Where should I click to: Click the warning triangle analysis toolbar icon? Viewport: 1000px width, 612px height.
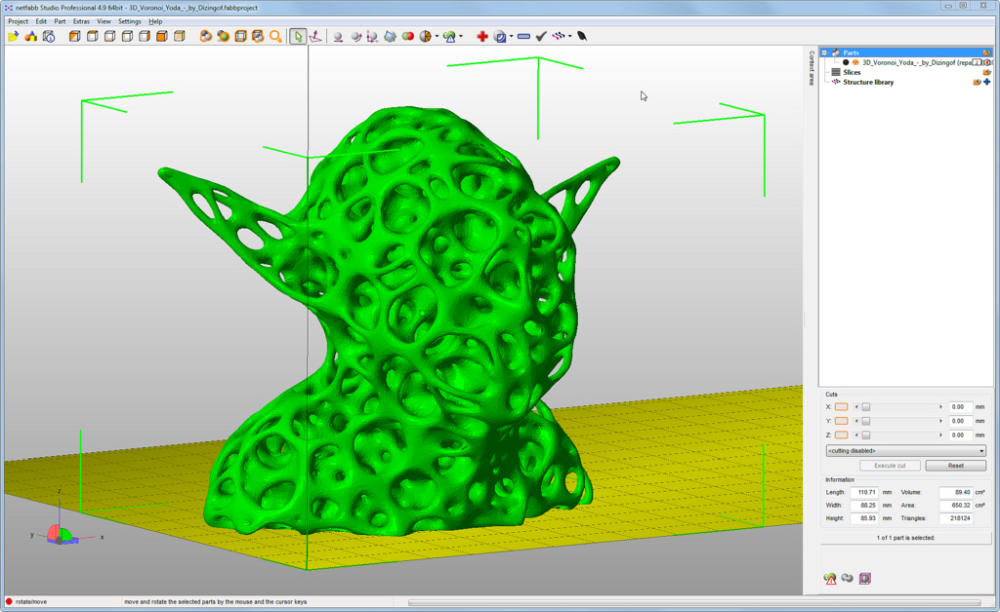point(450,37)
